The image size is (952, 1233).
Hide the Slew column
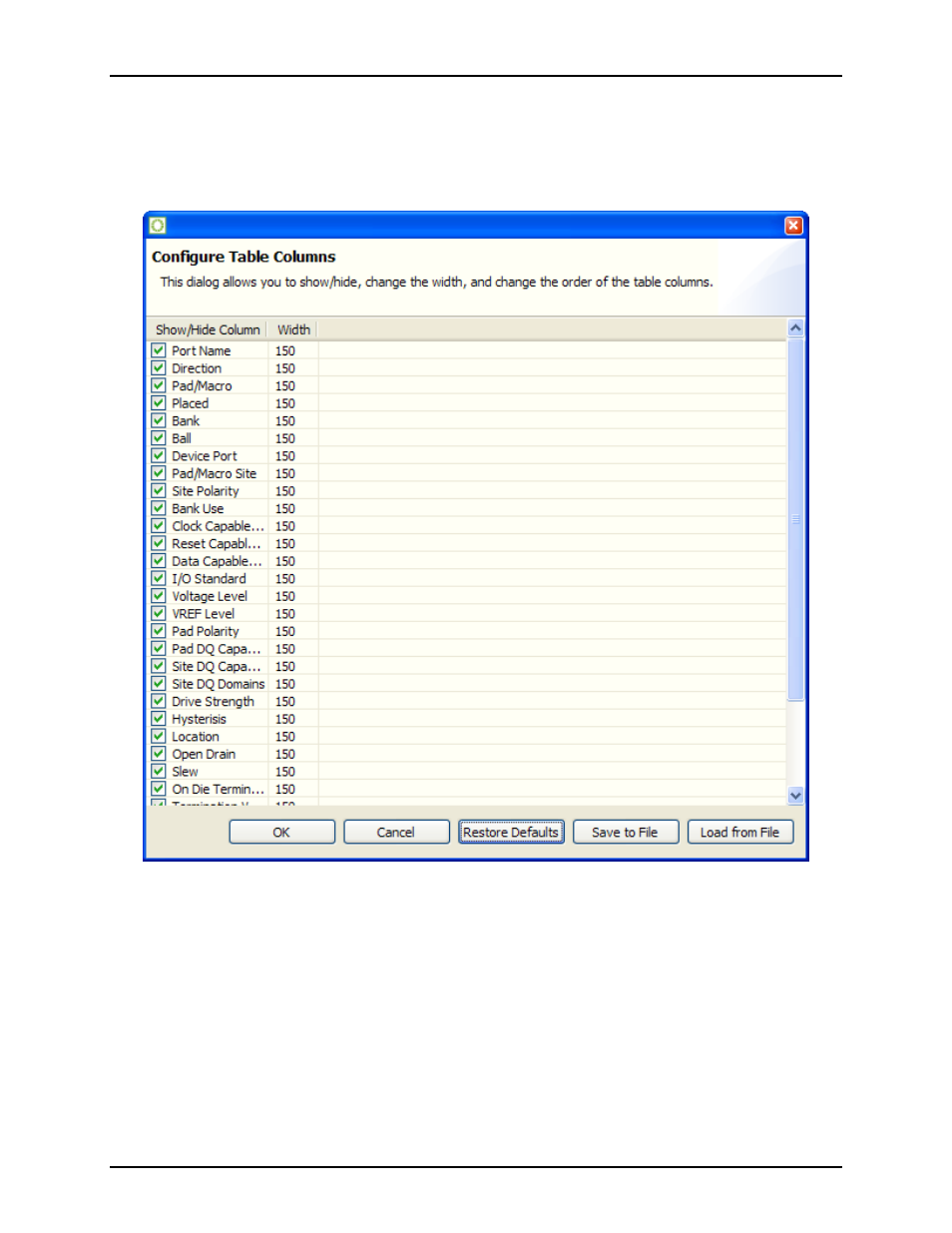coord(159,771)
